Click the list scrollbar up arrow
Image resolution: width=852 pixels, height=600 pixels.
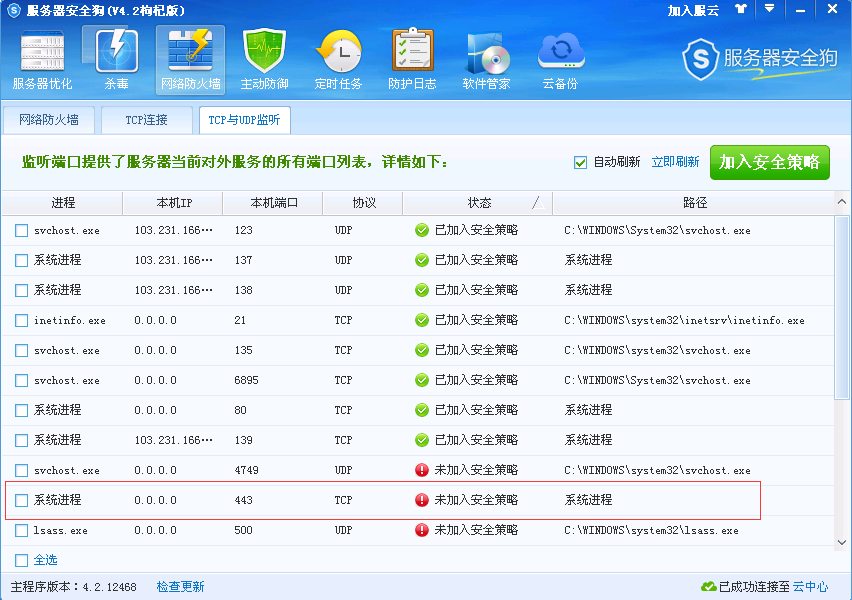tap(842, 202)
